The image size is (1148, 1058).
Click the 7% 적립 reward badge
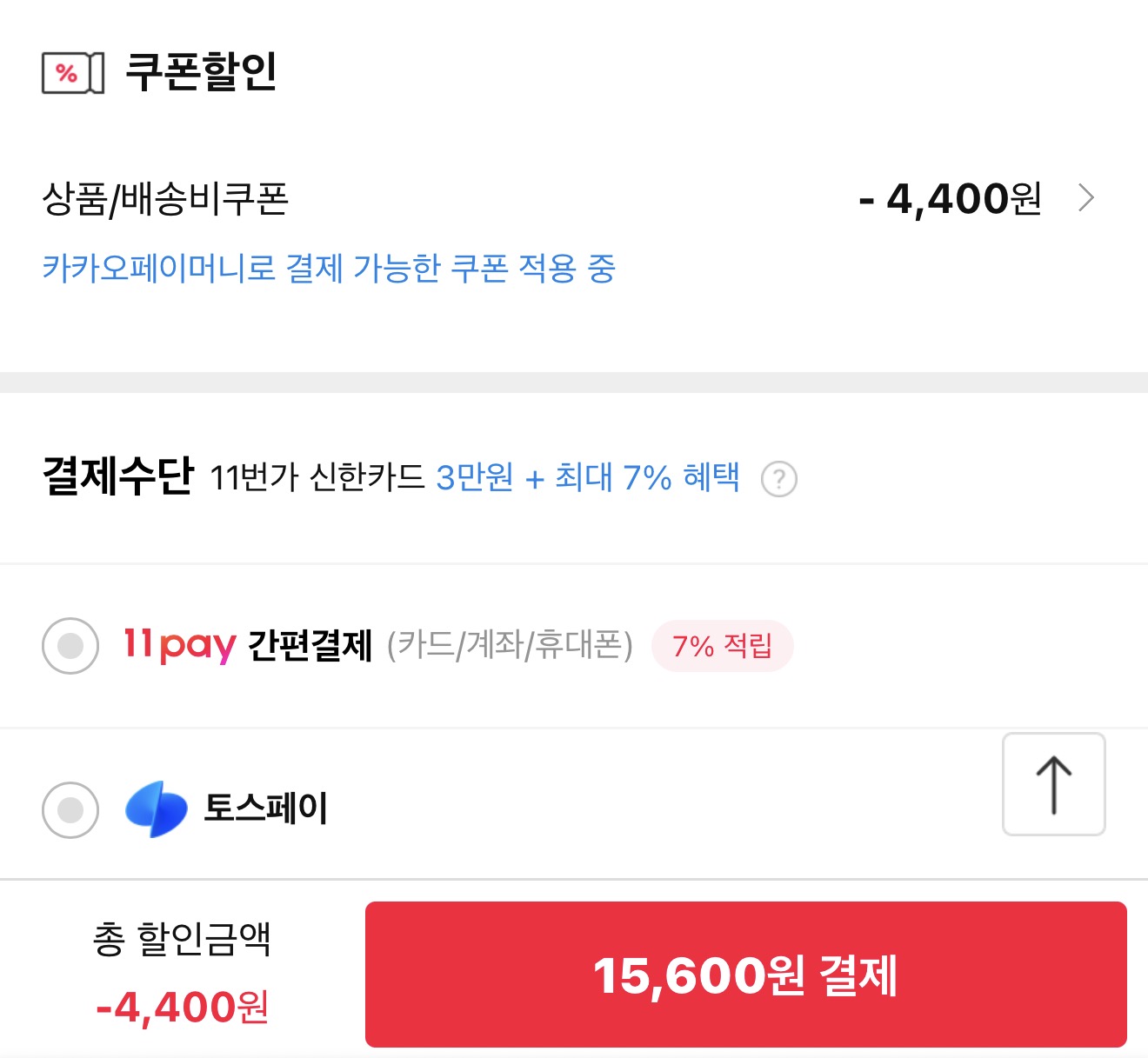722,645
